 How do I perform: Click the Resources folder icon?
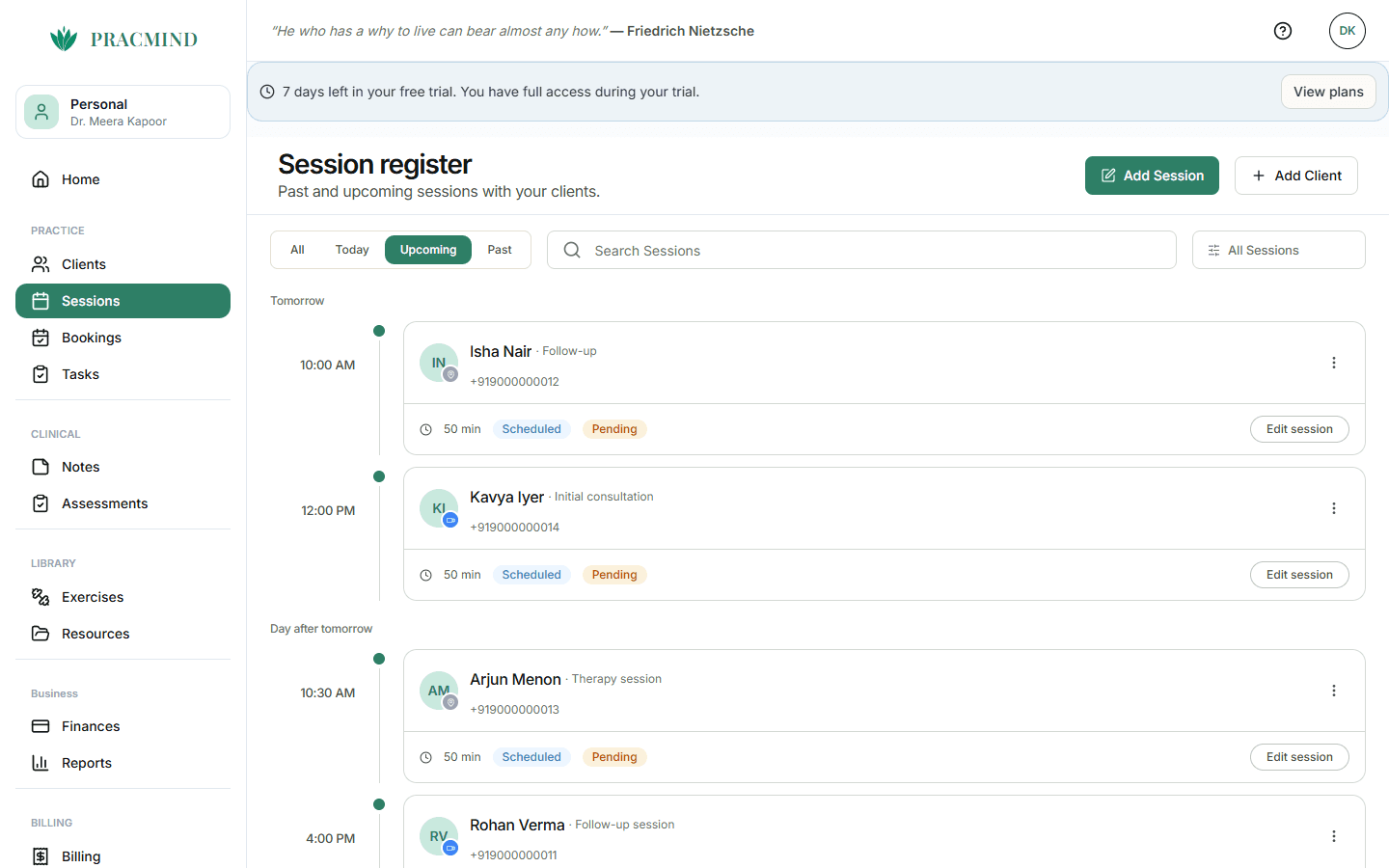[x=41, y=634]
